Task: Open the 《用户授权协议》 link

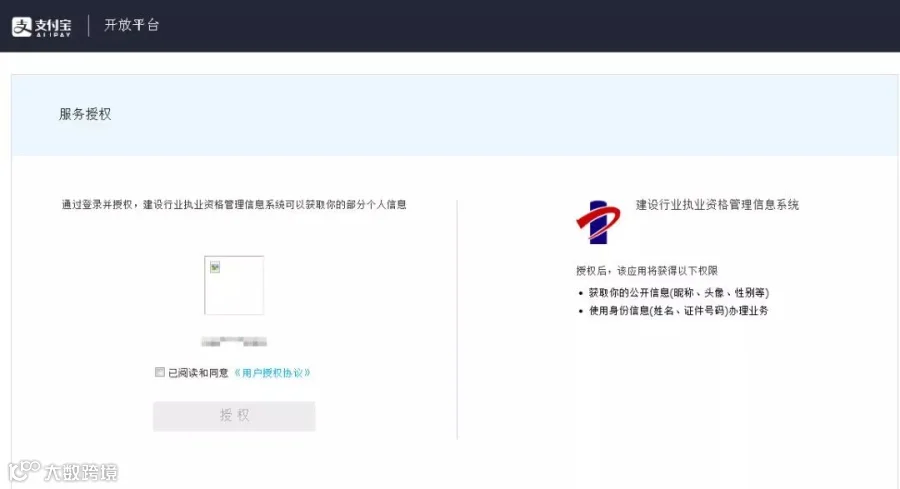Action: point(273,373)
